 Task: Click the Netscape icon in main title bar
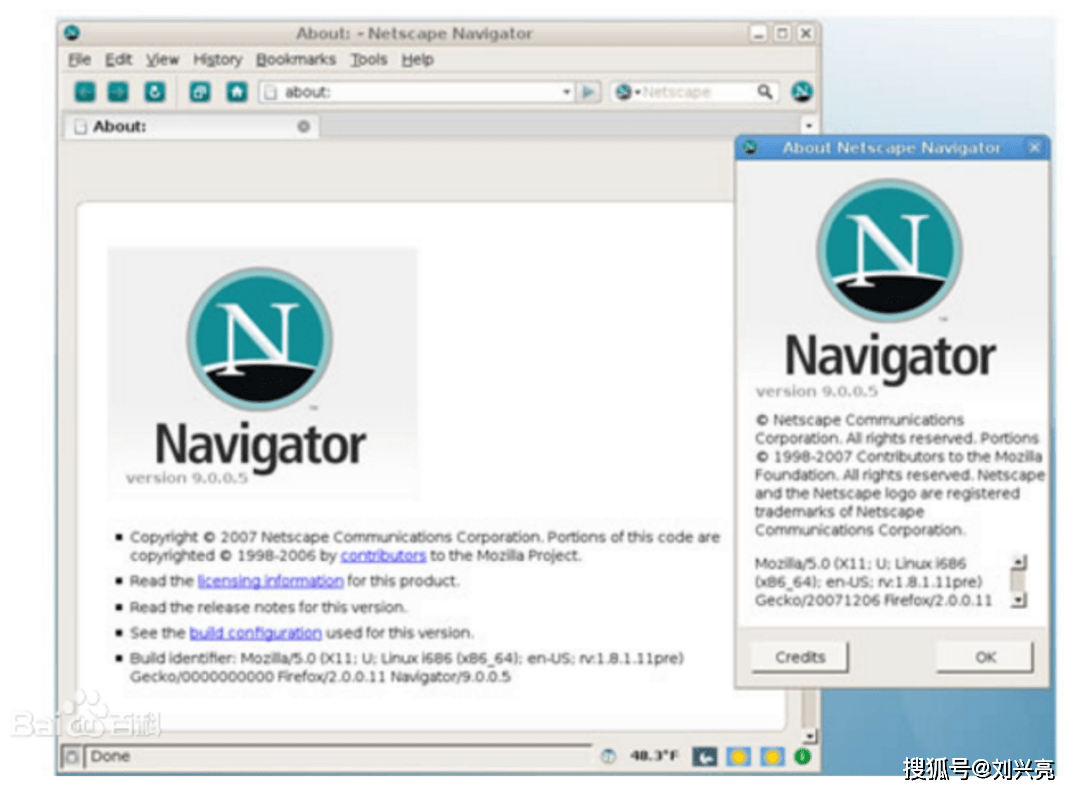click(72, 32)
